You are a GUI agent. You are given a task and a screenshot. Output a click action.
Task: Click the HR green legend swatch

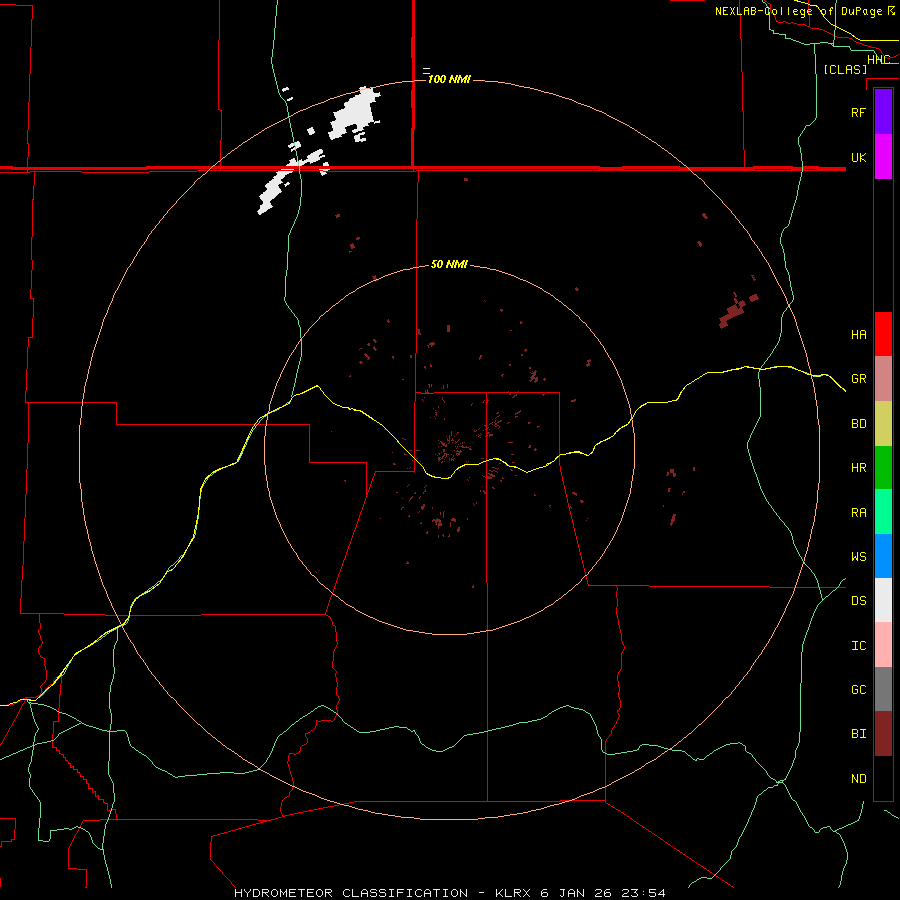(883, 468)
